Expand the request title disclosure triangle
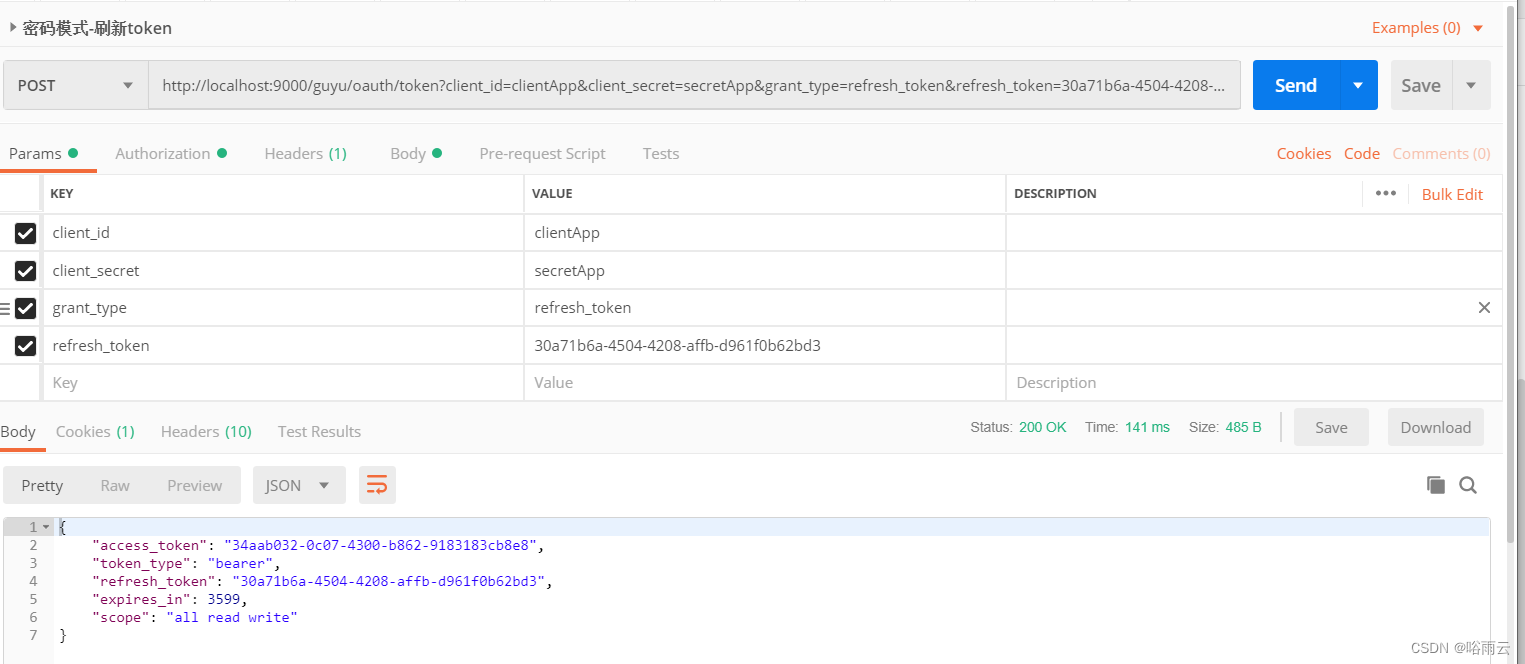Viewport: 1525px width, 664px height. 13,28
